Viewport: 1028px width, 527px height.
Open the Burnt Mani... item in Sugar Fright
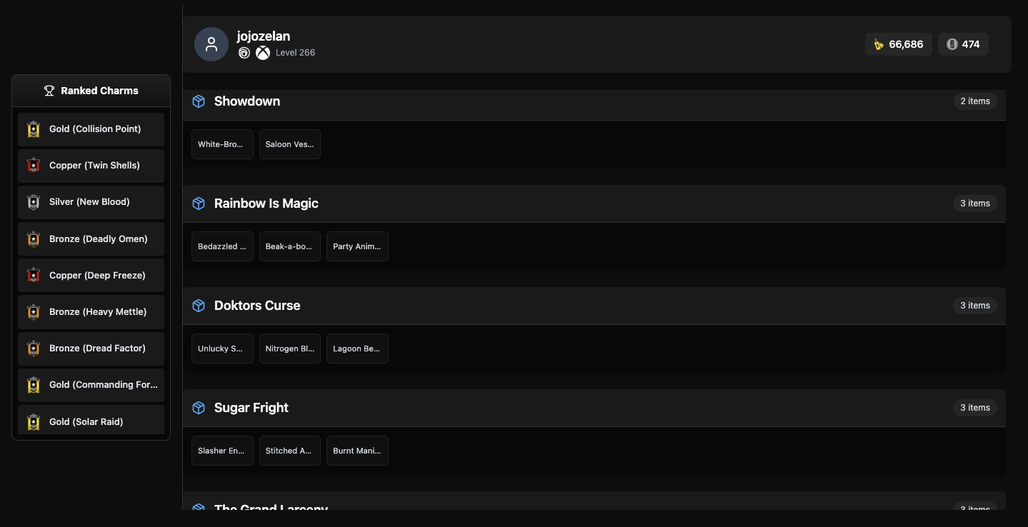[x=357, y=451]
